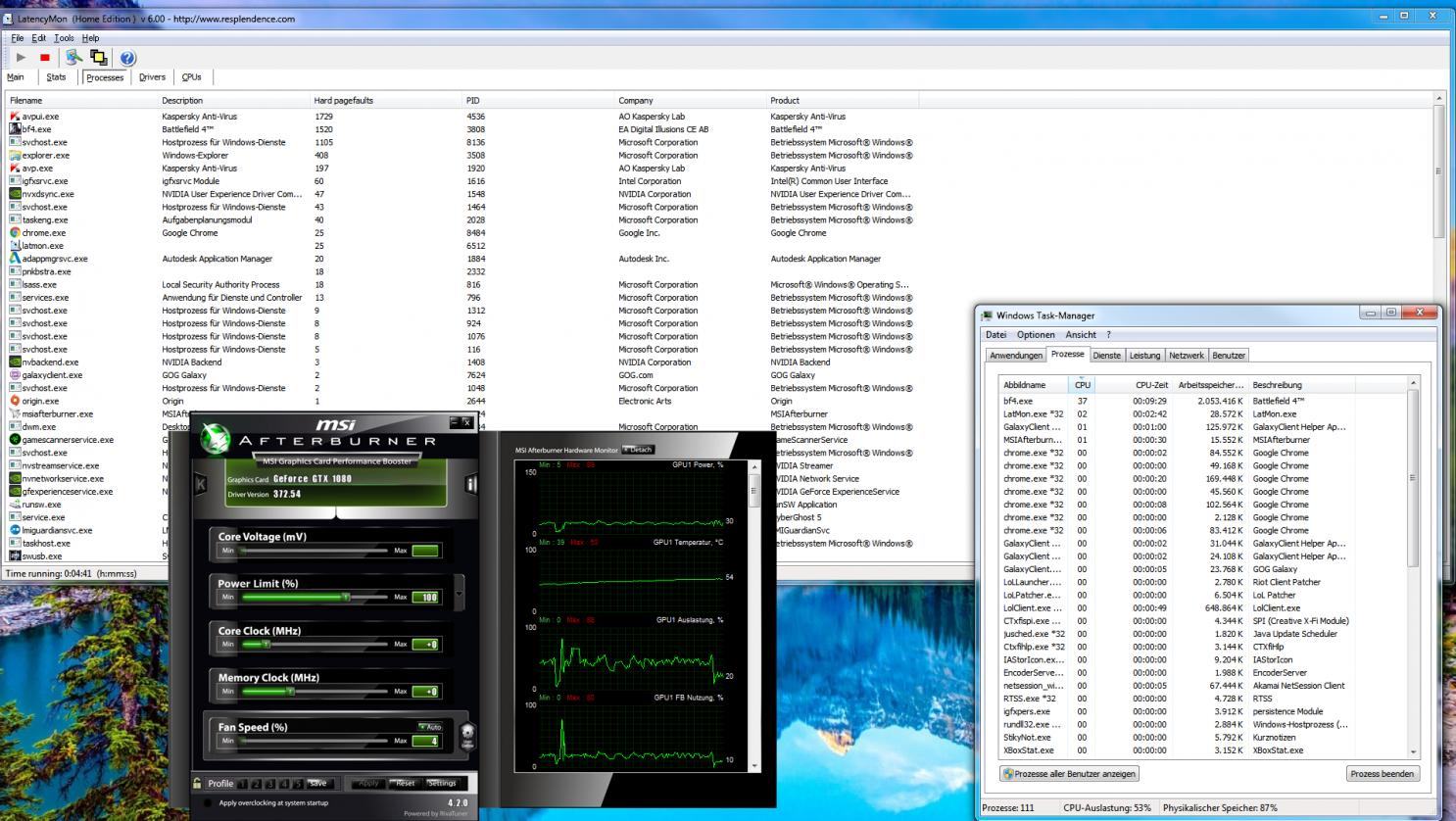Toggle Fan Speed Auto mode
1456x821 pixels.
[x=430, y=727]
